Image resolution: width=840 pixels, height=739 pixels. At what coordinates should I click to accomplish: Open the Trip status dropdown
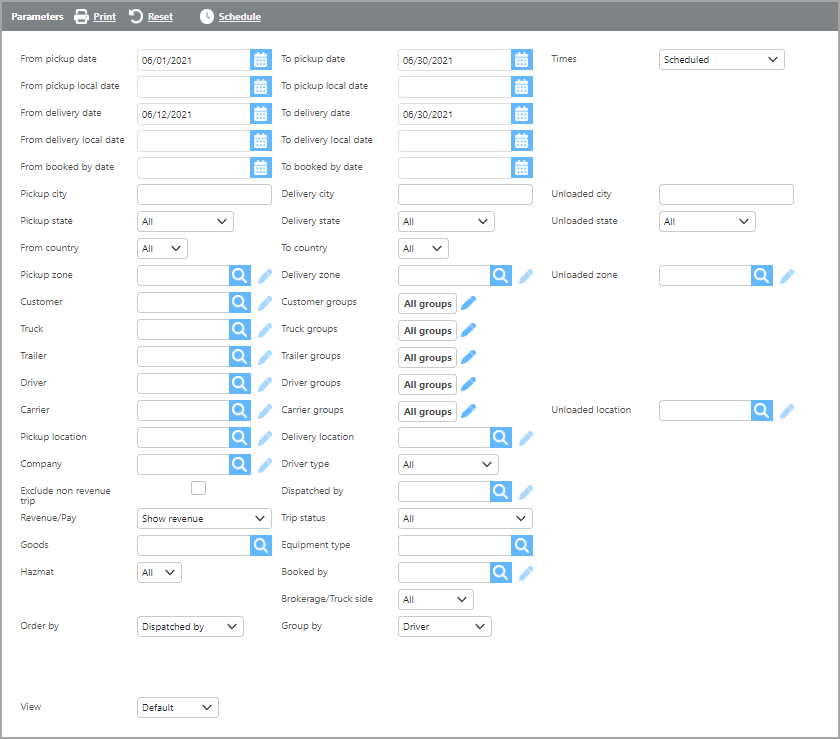pyautogui.click(x=465, y=519)
